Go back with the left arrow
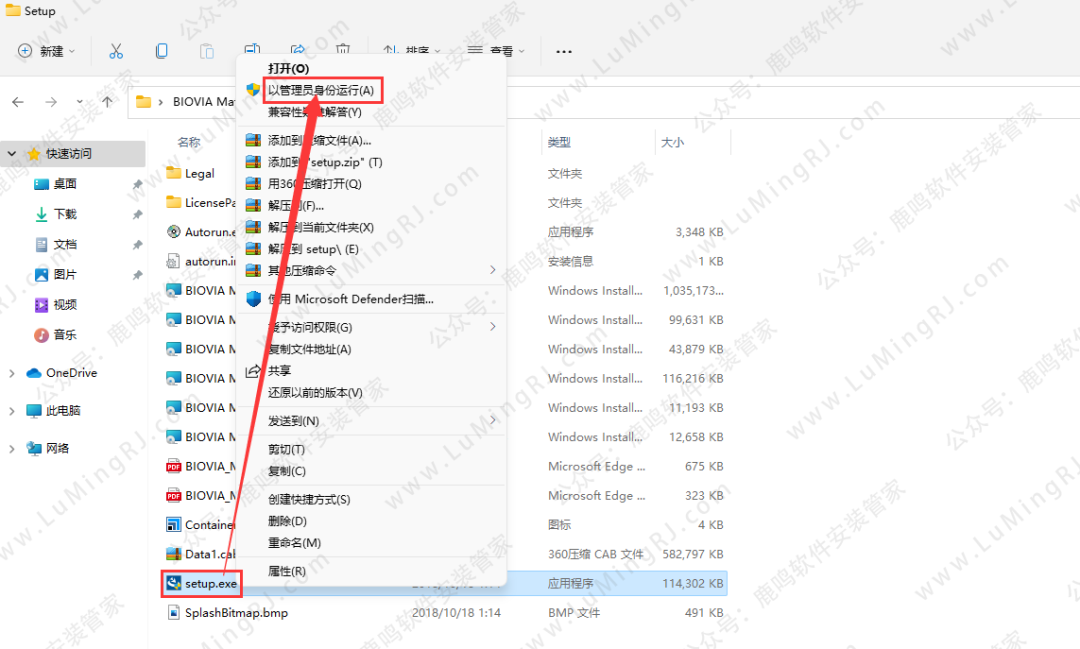Image resolution: width=1080 pixels, height=649 pixels. 18,102
